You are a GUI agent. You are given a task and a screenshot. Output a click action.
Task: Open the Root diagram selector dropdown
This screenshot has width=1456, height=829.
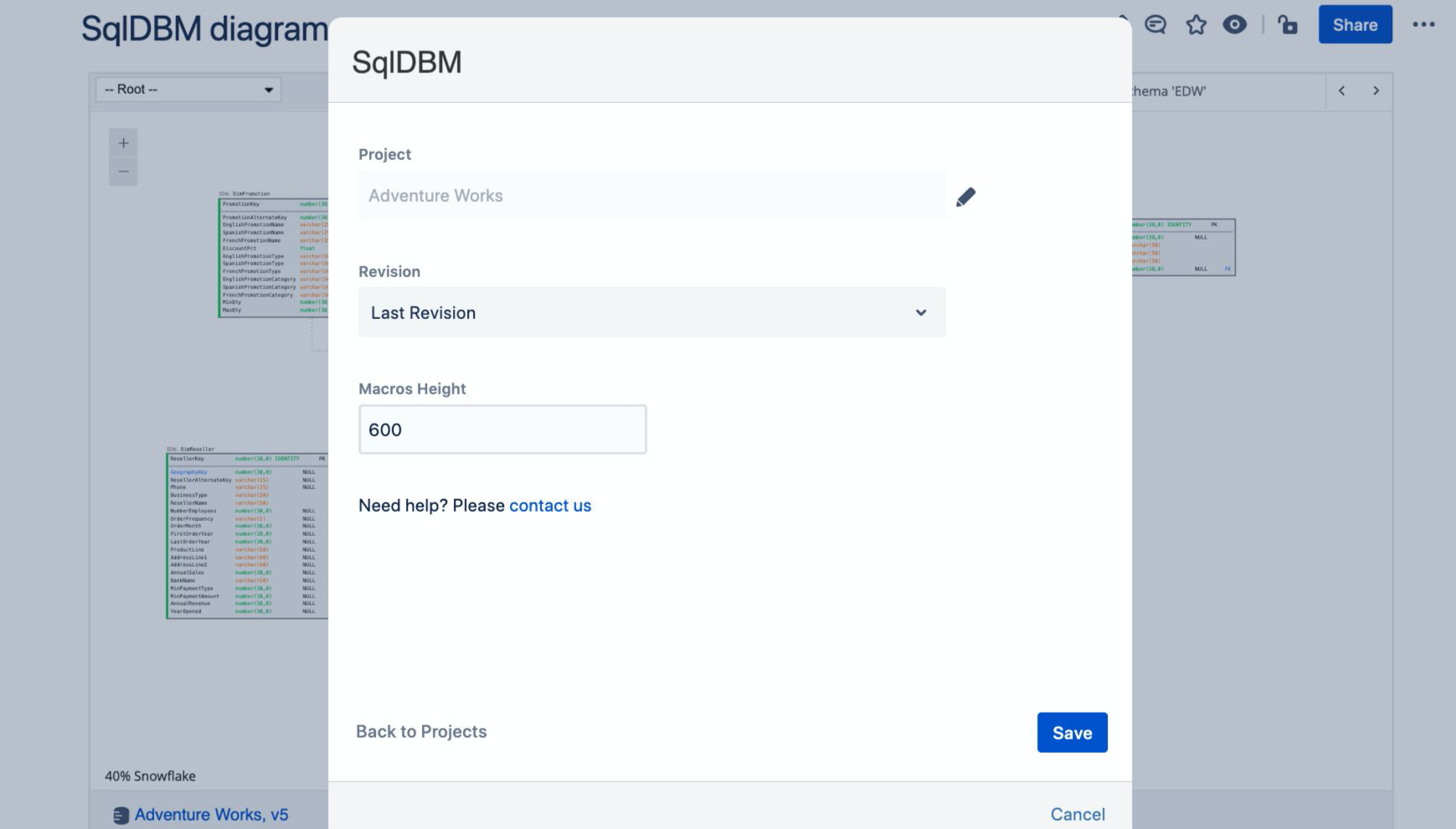point(188,90)
